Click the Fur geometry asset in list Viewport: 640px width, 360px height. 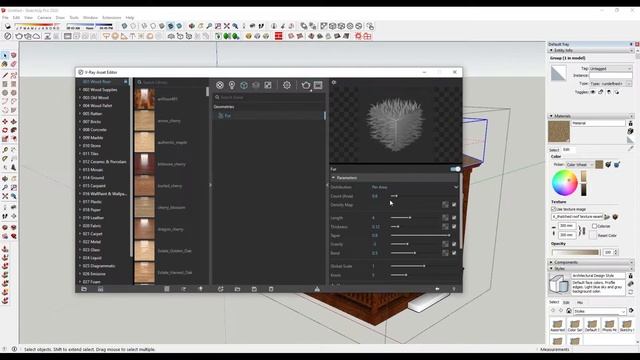tap(268, 116)
